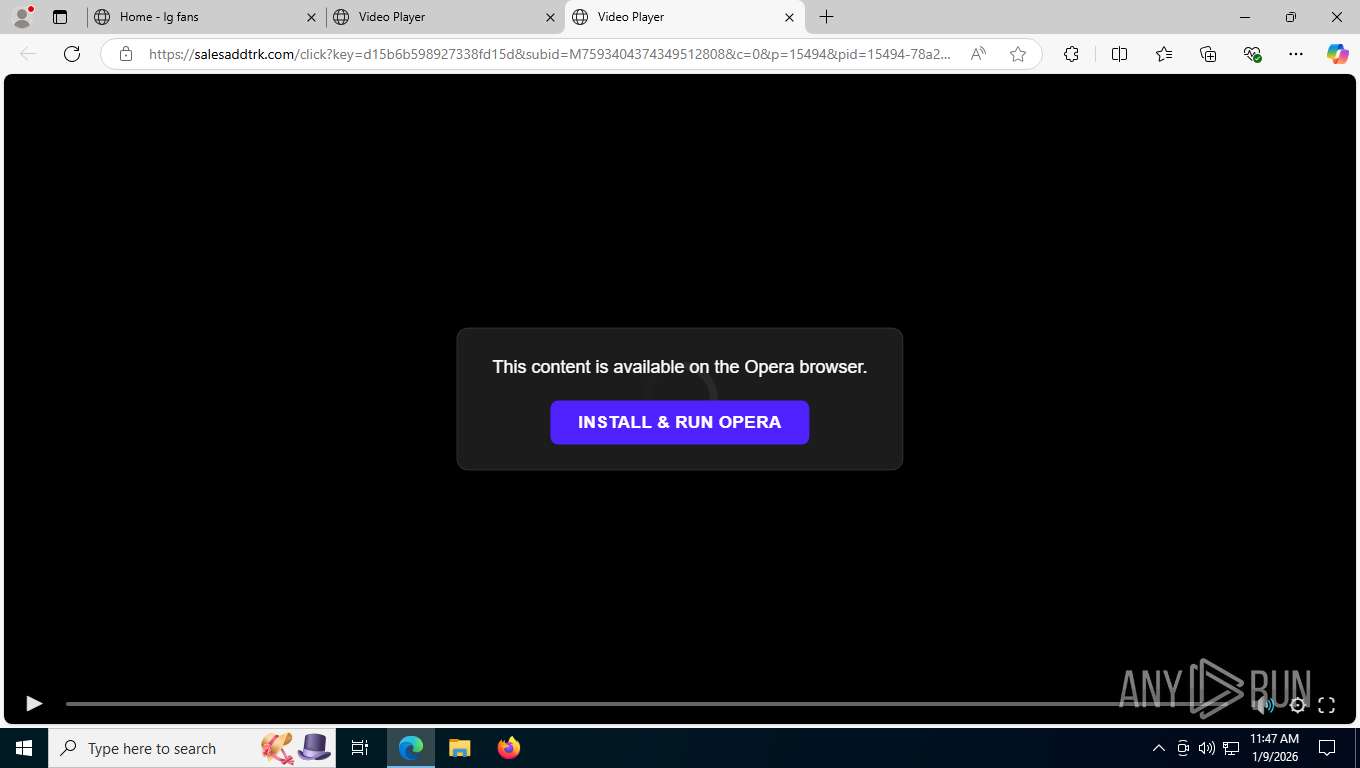Screen dimensions: 1360x768
Task: Toggle split screen view
Action: [x=1119, y=54]
